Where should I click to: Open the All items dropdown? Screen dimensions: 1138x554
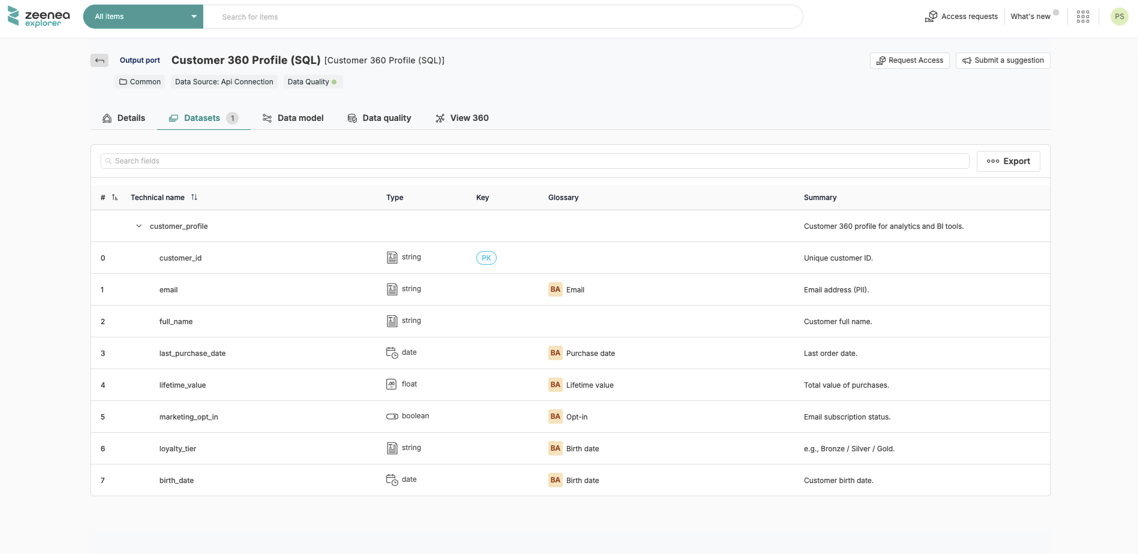[143, 17]
